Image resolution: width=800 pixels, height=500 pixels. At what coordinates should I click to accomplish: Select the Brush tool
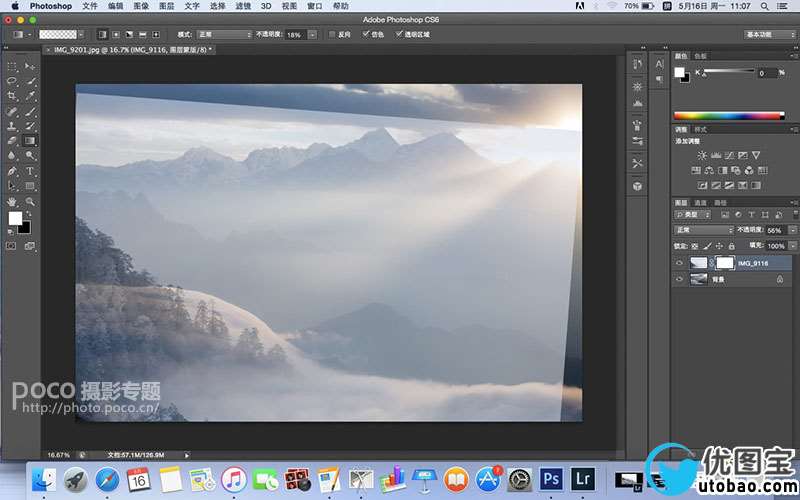click(30, 111)
